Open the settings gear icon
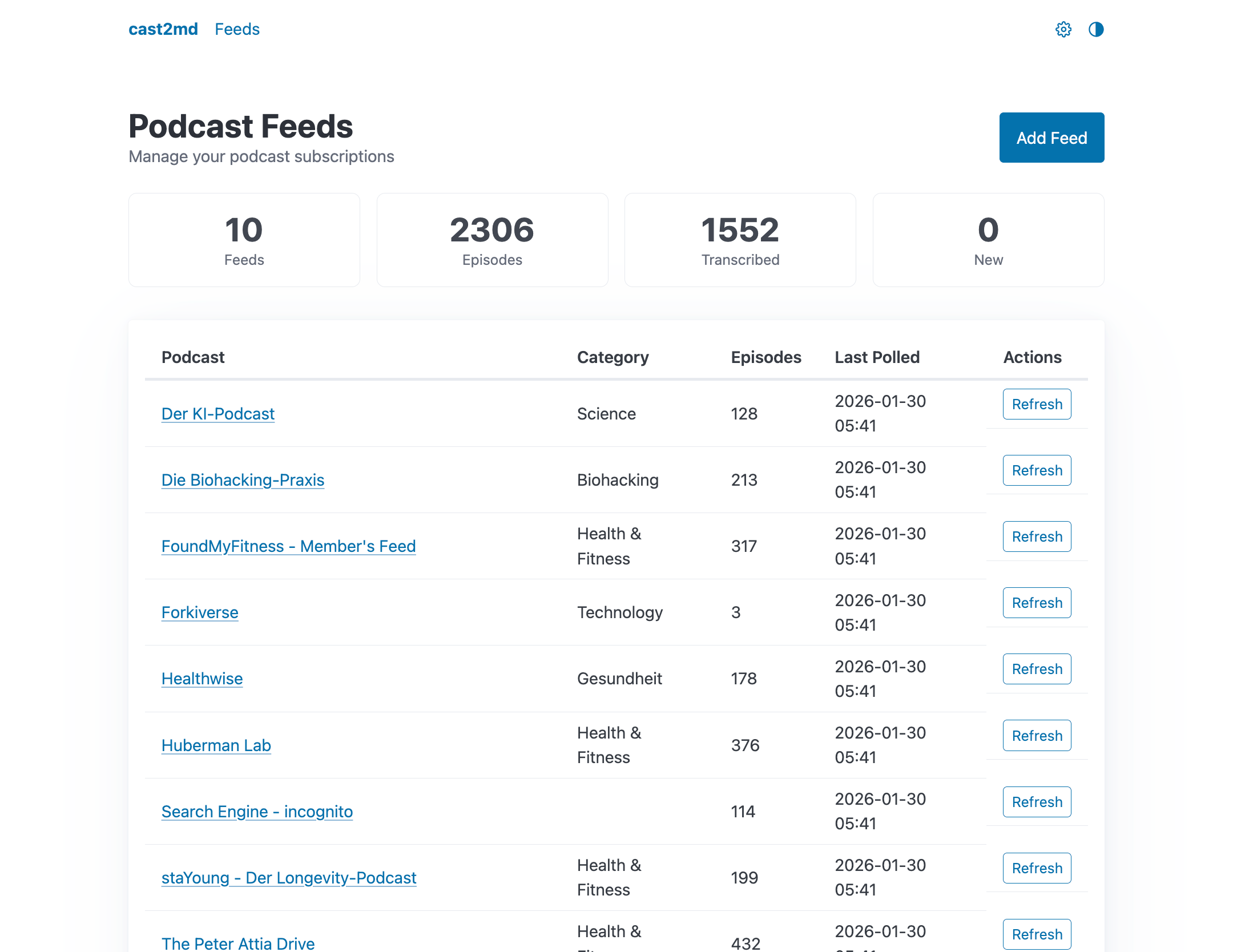This screenshot has height=952, width=1233. (x=1064, y=29)
